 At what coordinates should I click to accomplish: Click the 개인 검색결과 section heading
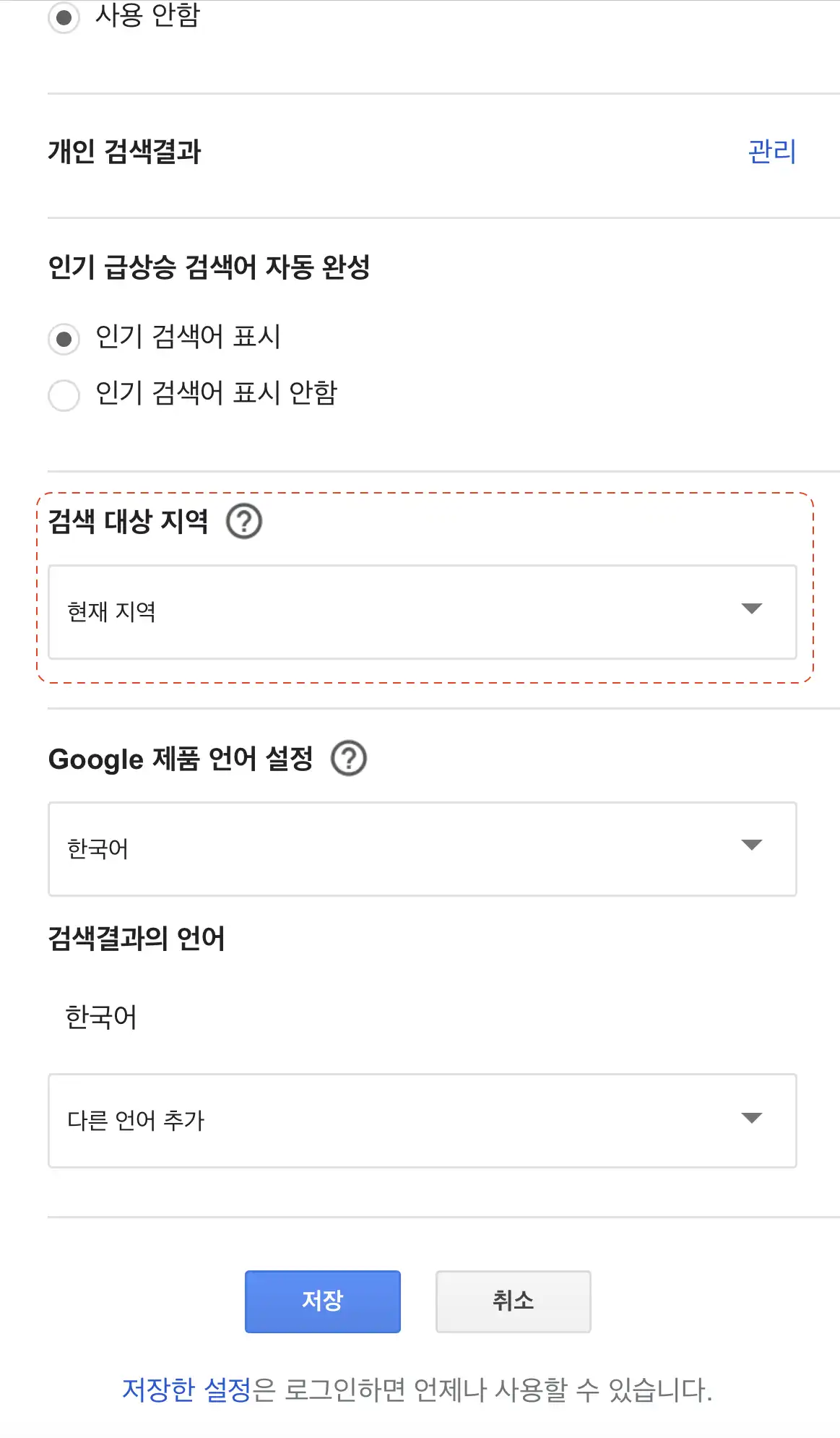(x=123, y=150)
